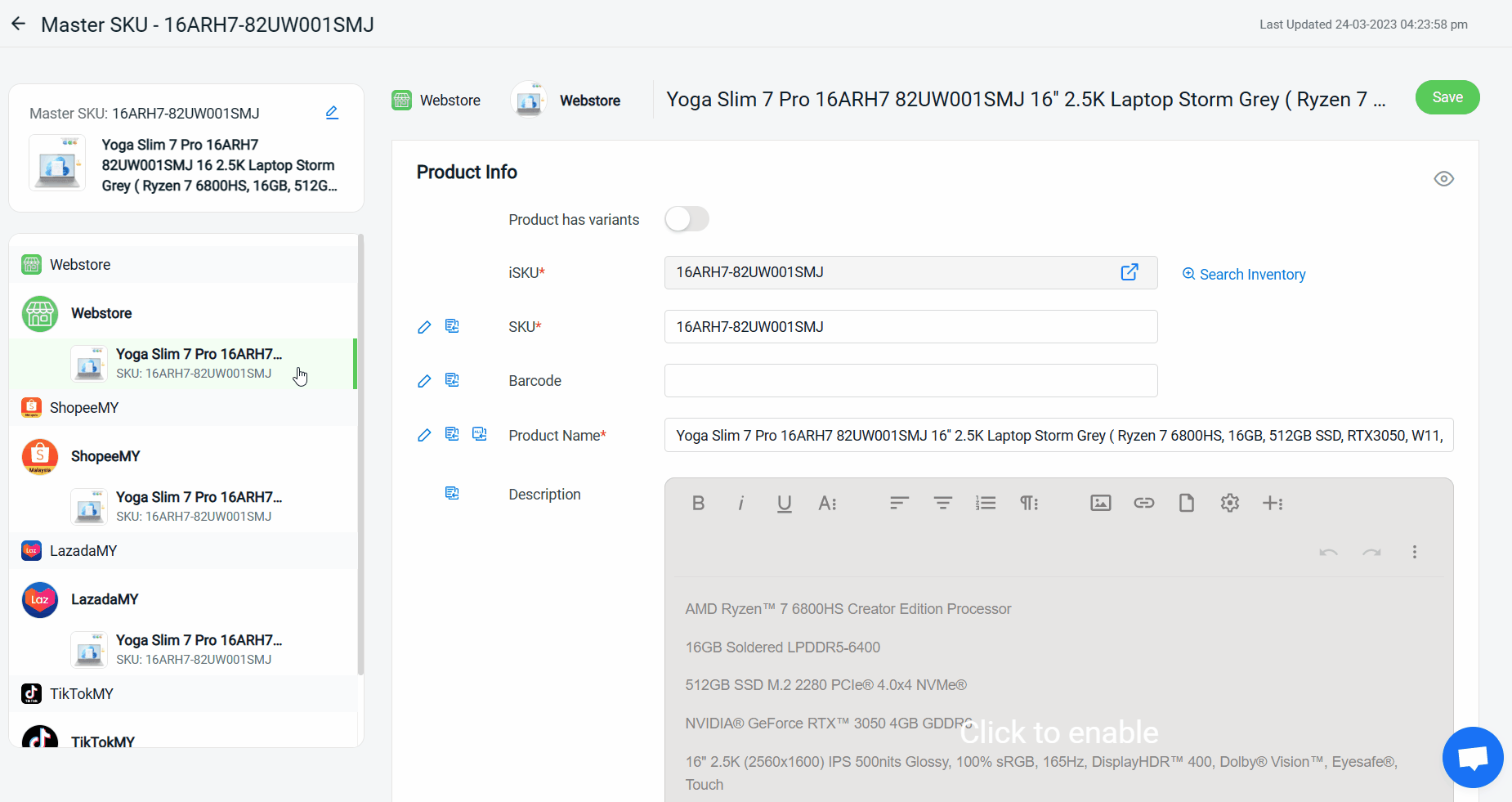
Task: Click the copy icon beside SKU field
Action: click(452, 326)
